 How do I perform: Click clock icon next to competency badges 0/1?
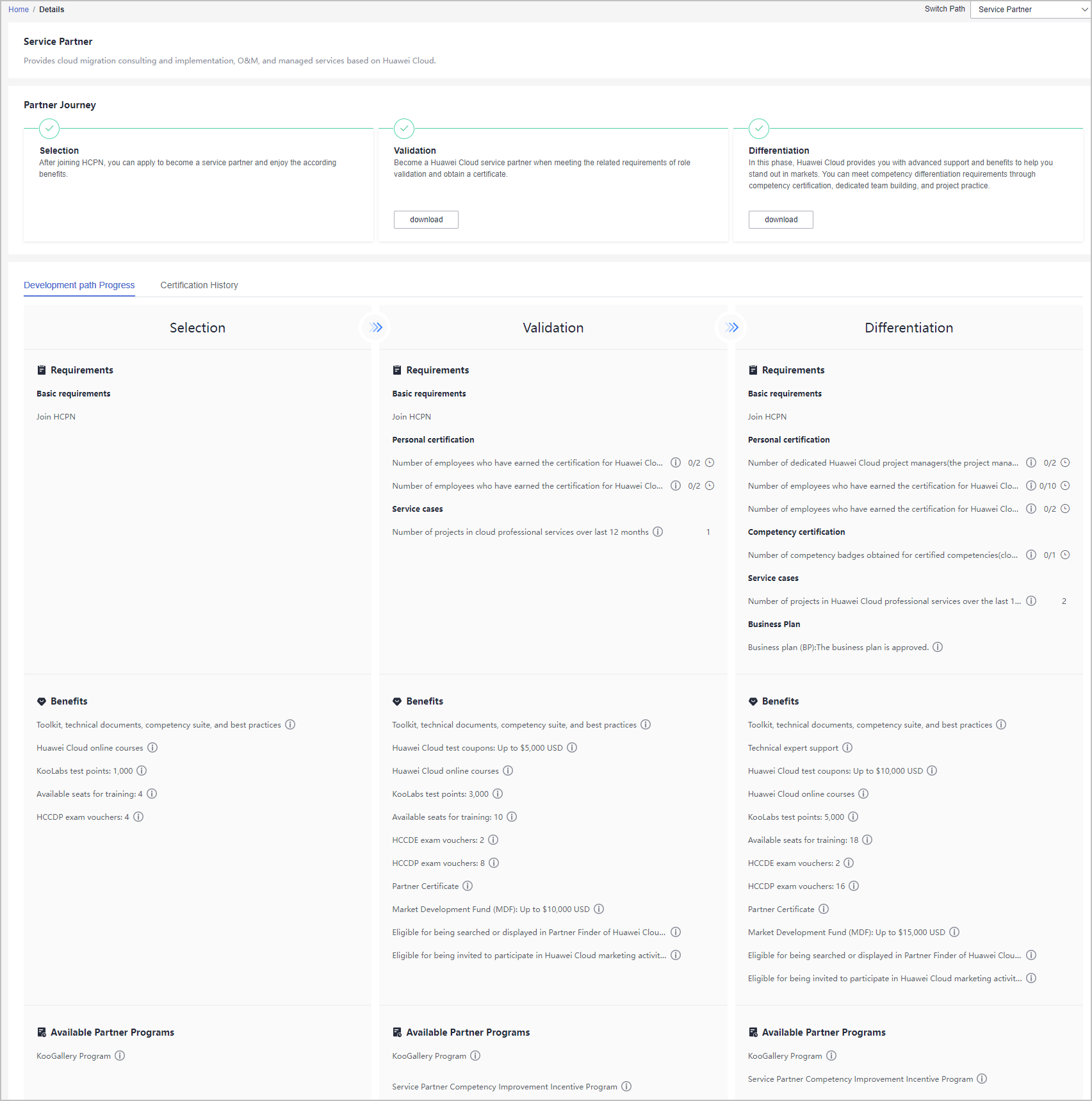pyautogui.click(x=1065, y=555)
